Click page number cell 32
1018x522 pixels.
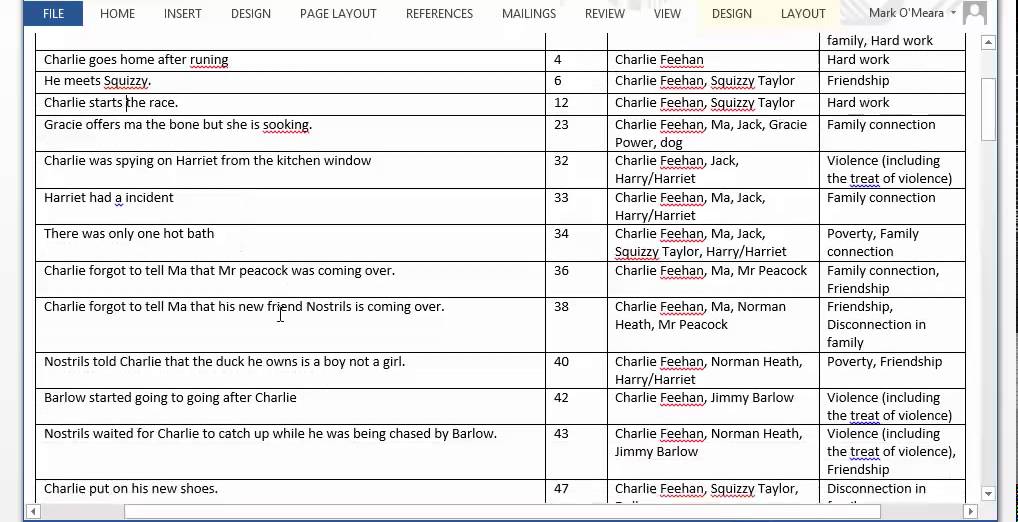(576, 169)
